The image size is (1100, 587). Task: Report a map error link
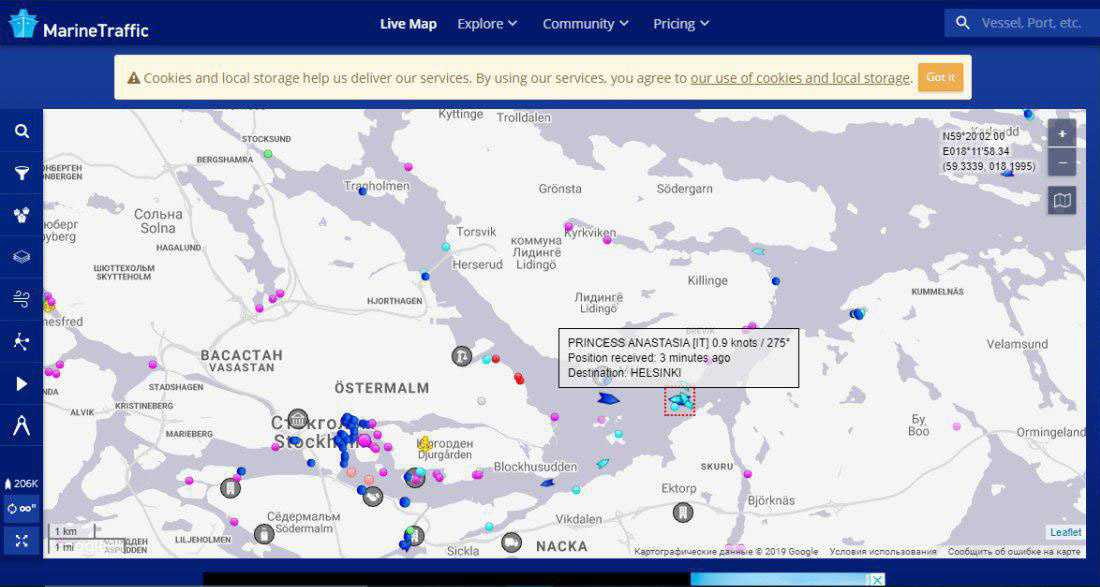pos(1014,552)
